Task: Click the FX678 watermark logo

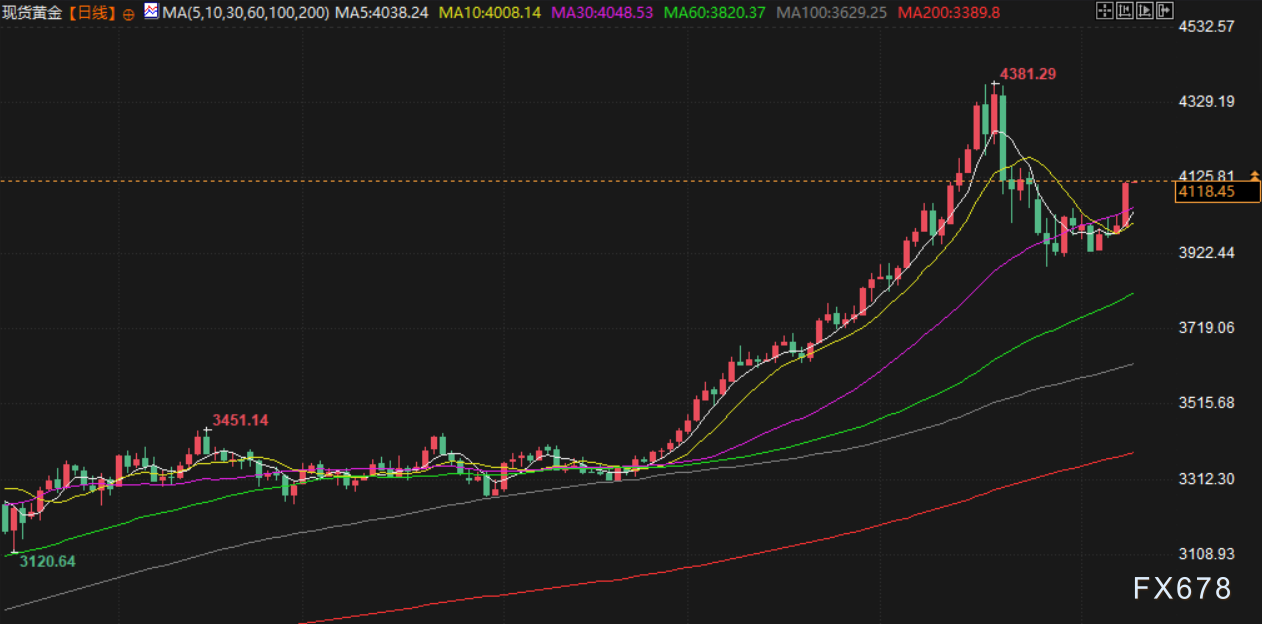Action: pyautogui.click(x=1182, y=589)
